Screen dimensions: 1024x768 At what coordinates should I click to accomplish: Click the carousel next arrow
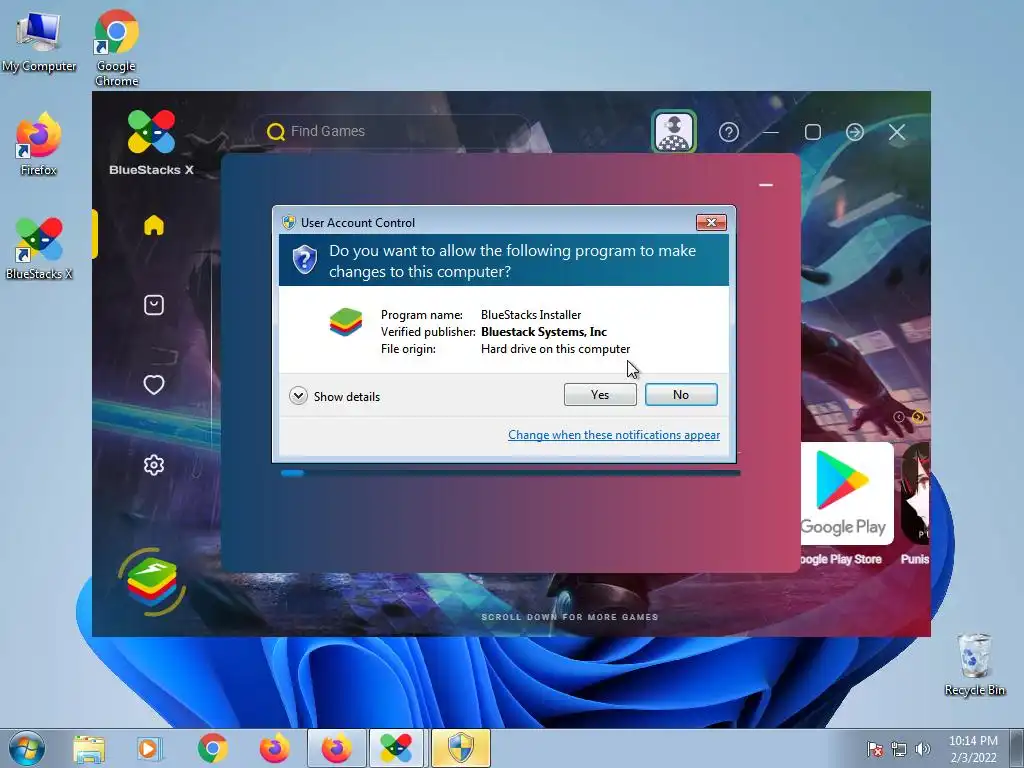918,417
